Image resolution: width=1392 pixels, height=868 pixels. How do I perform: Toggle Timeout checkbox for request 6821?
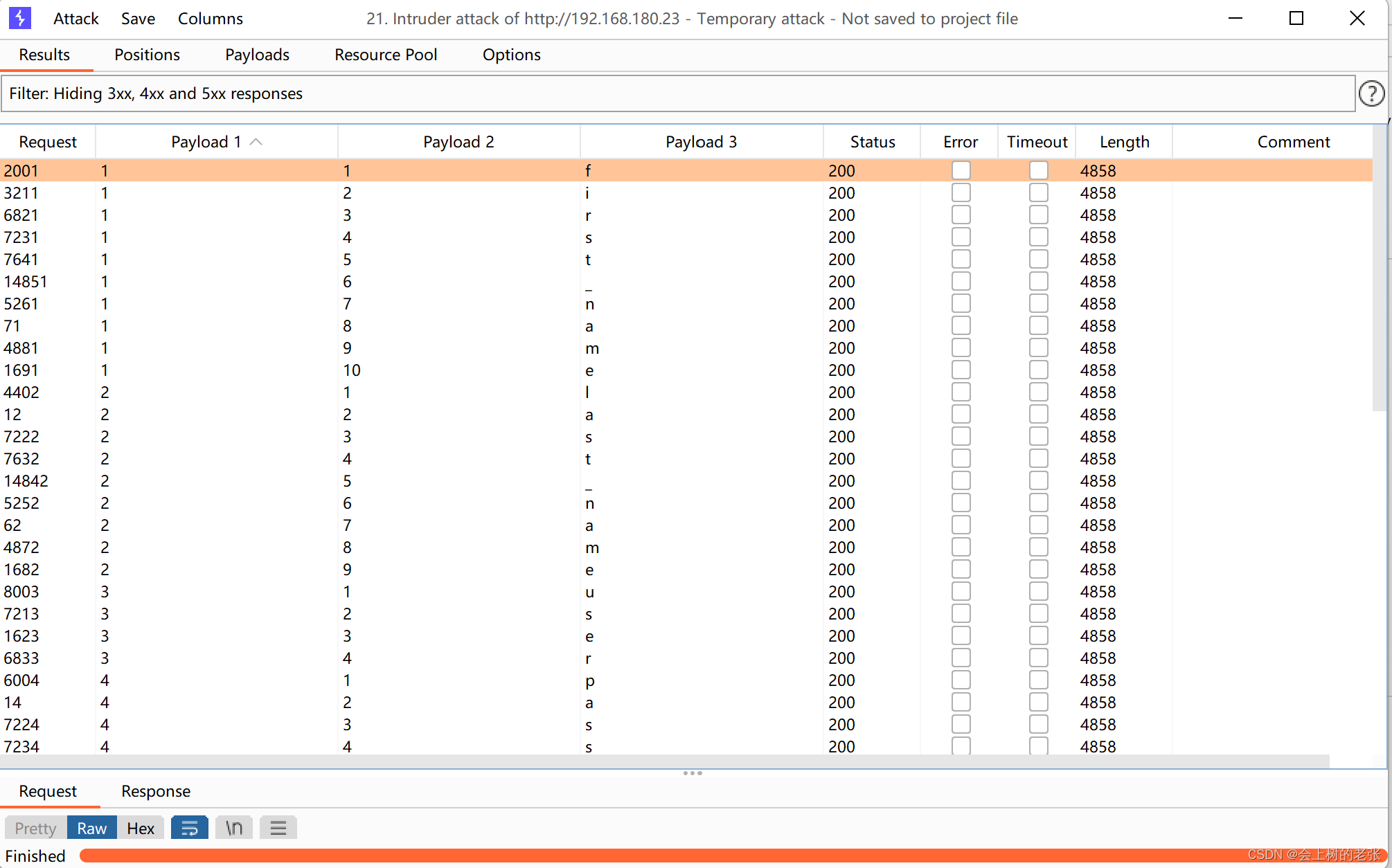coord(1038,215)
